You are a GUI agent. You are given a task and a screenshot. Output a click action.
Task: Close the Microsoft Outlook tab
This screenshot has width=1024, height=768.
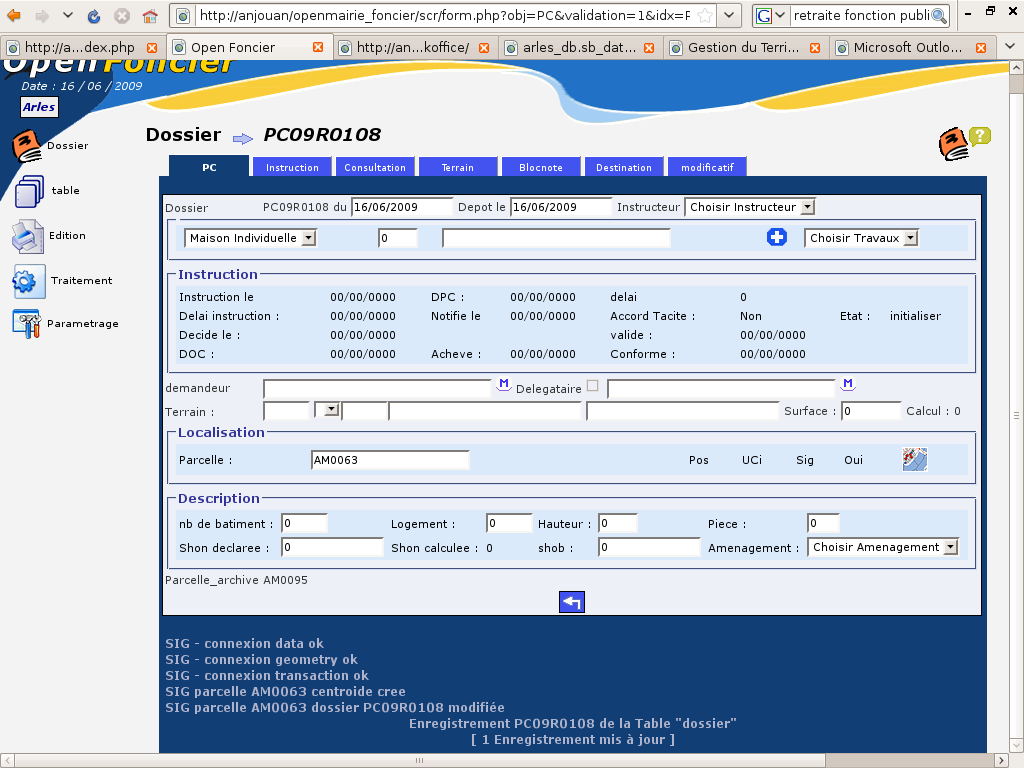pyautogui.click(x=981, y=48)
